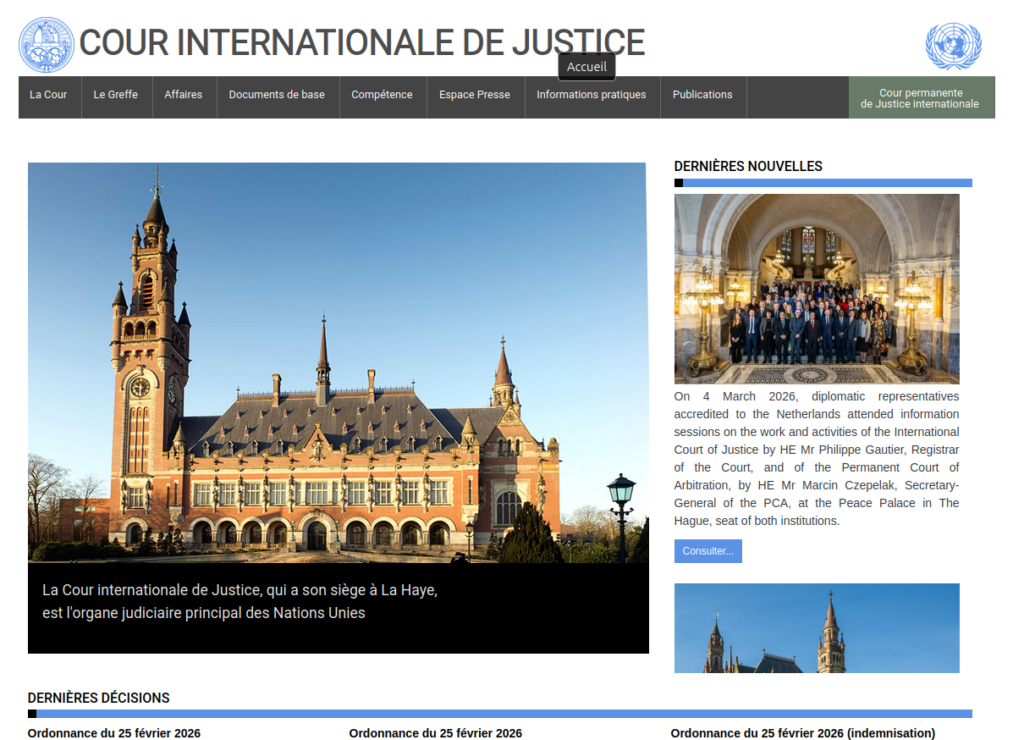
Task: Expand the Espace Presse menu
Action: tap(474, 95)
